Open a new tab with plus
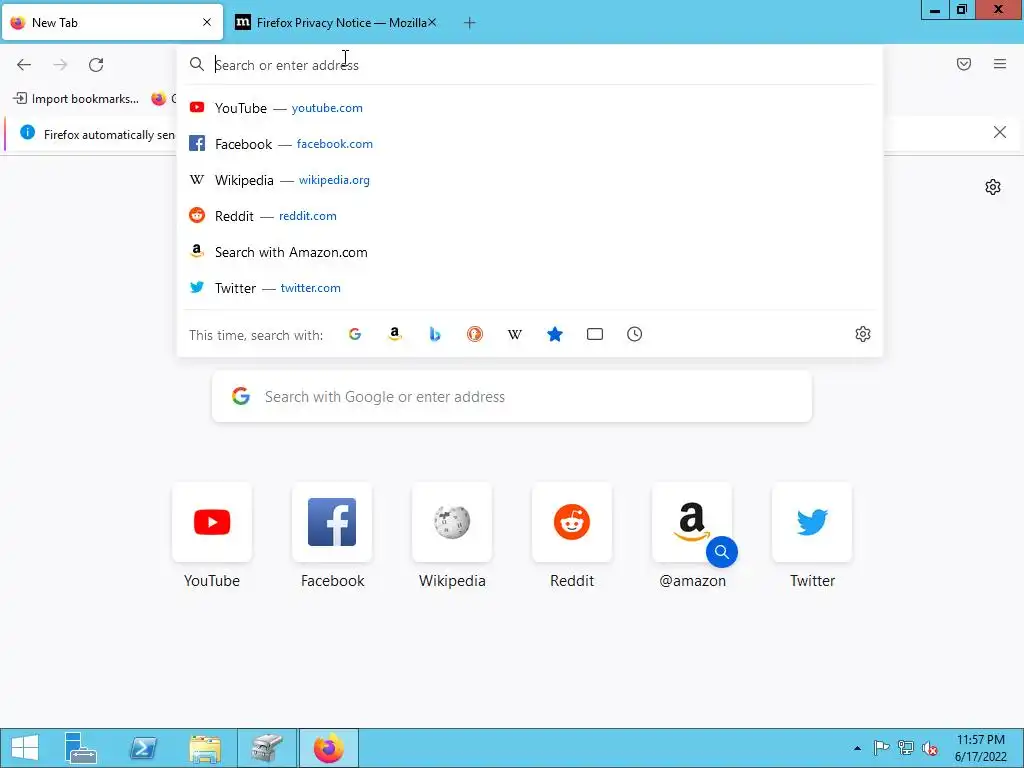 click(x=470, y=23)
